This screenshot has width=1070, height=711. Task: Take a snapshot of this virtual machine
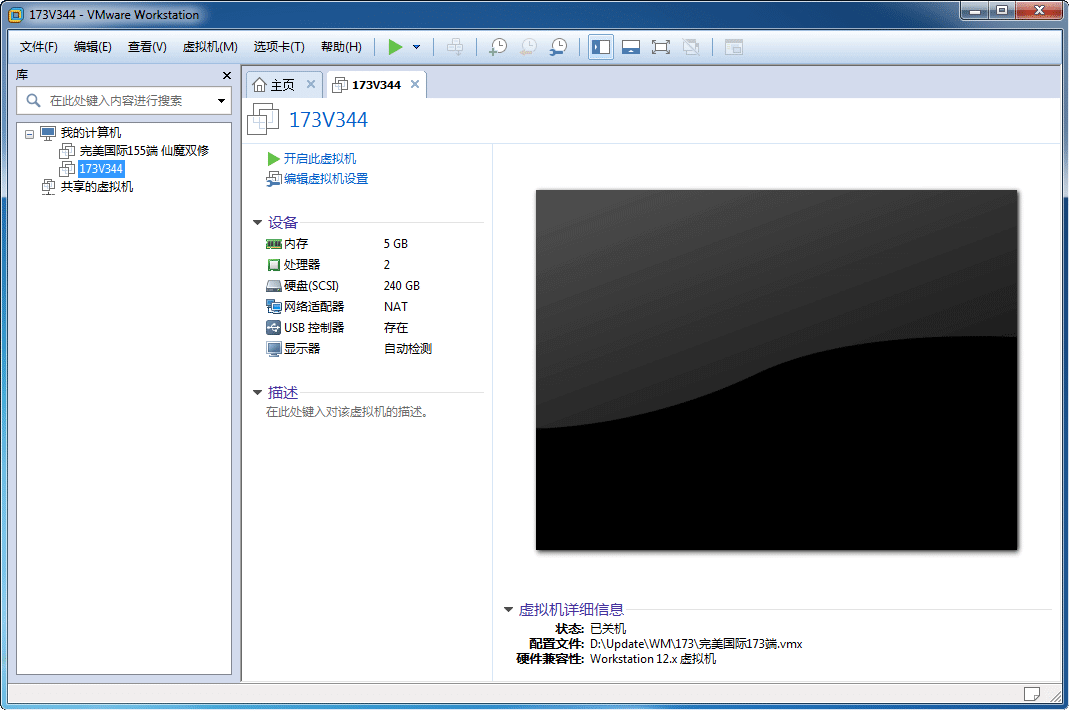[x=497, y=47]
